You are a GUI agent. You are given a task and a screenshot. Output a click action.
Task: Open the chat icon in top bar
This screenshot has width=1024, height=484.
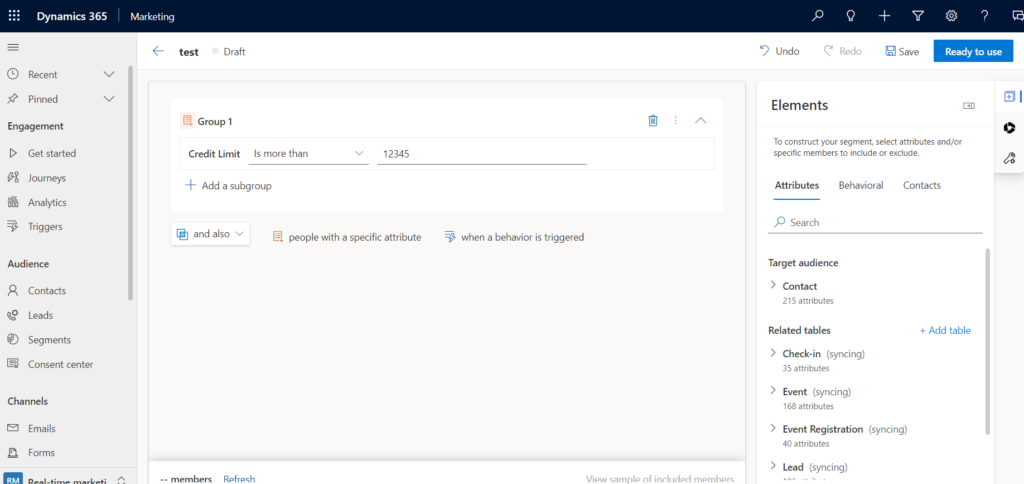(x=1017, y=16)
